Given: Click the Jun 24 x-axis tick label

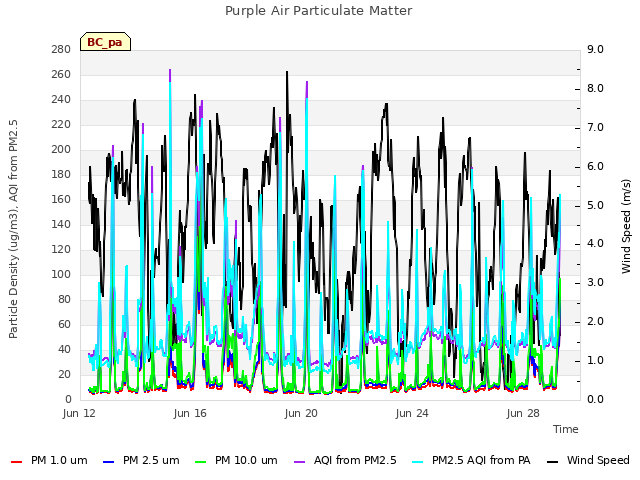Looking at the screenshot, I should [x=412, y=413].
